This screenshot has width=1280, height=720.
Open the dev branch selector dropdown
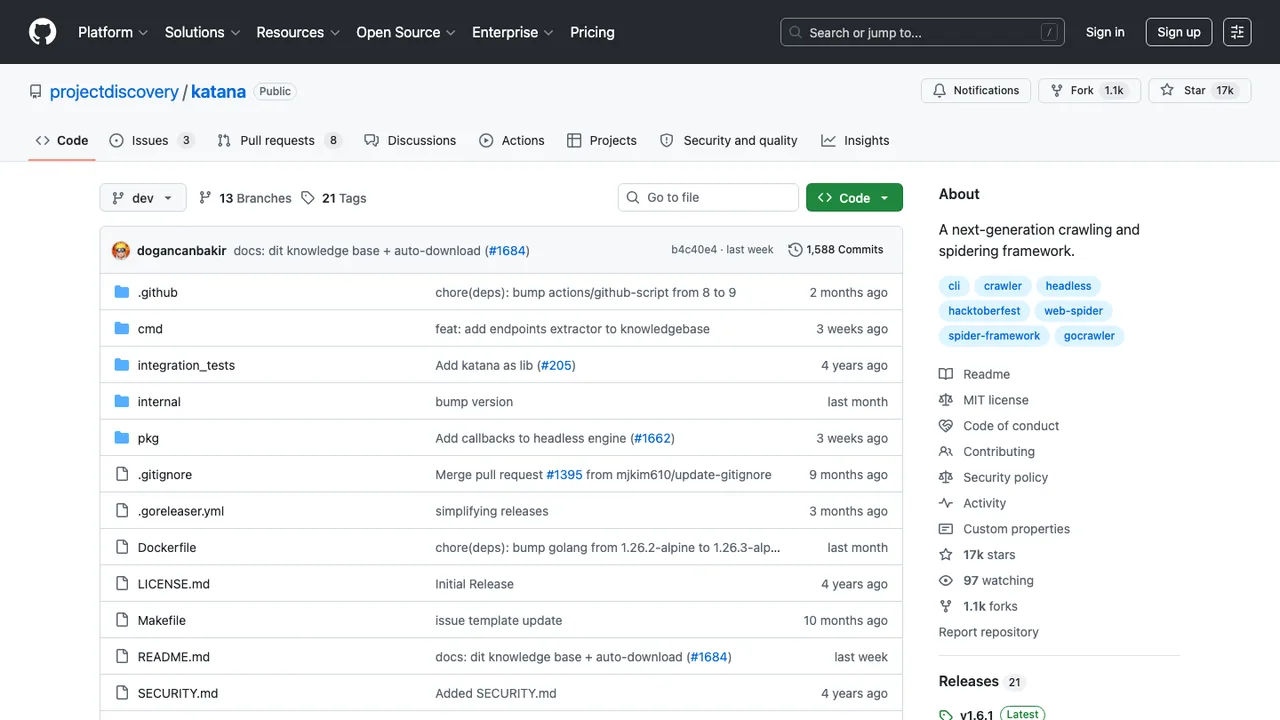(143, 198)
